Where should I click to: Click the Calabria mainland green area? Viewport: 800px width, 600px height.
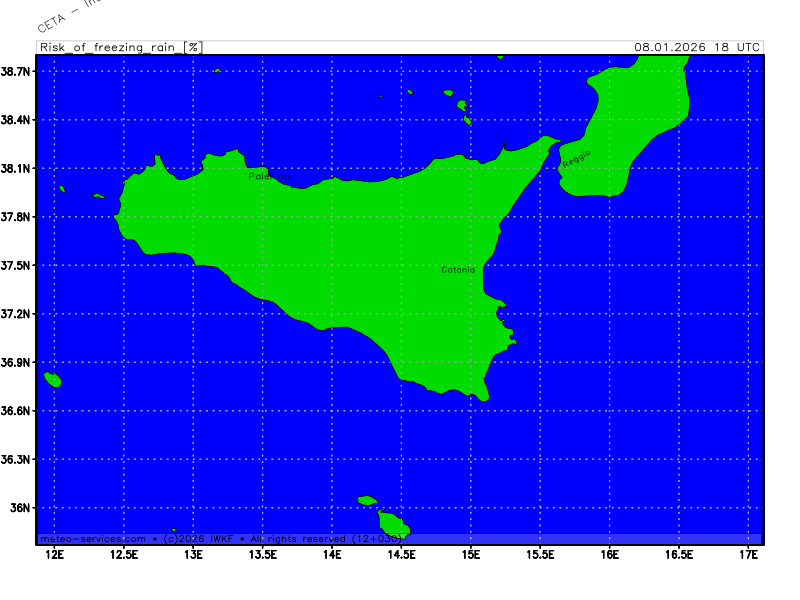(640, 110)
